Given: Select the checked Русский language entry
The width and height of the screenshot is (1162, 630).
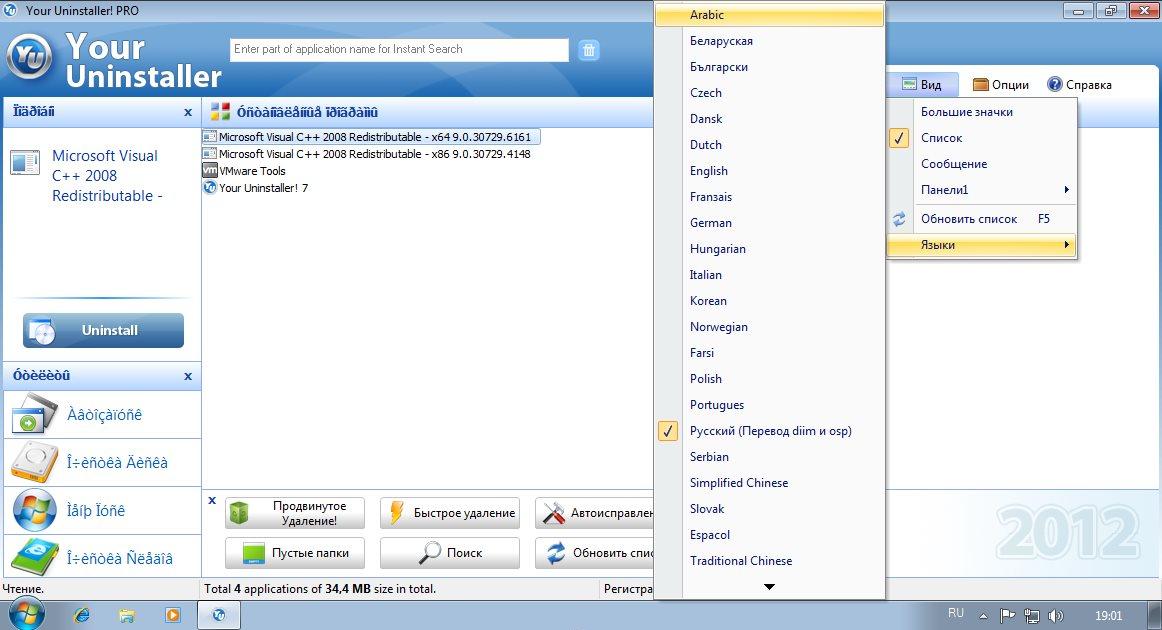Looking at the screenshot, I should (x=770, y=431).
